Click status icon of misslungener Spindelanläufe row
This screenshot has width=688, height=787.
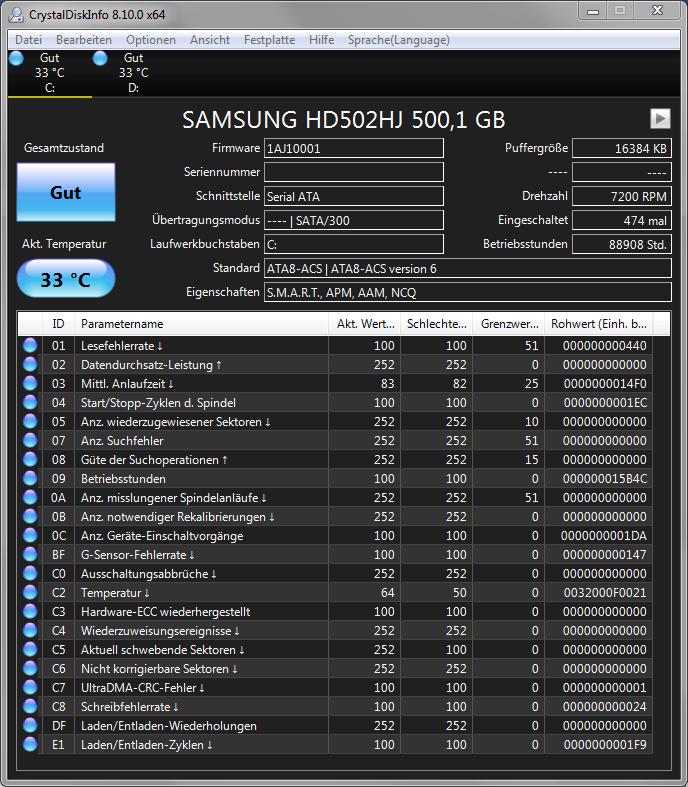[30, 497]
